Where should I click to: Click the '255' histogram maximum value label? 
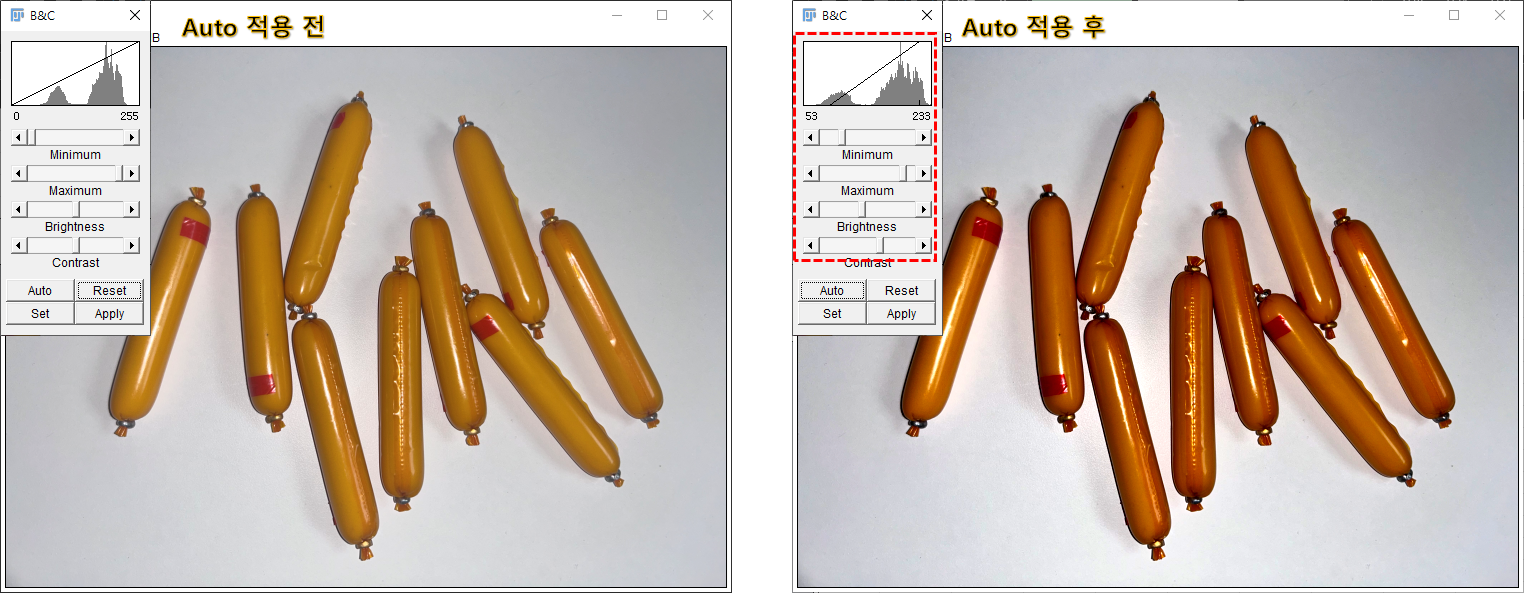coord(129,116)
